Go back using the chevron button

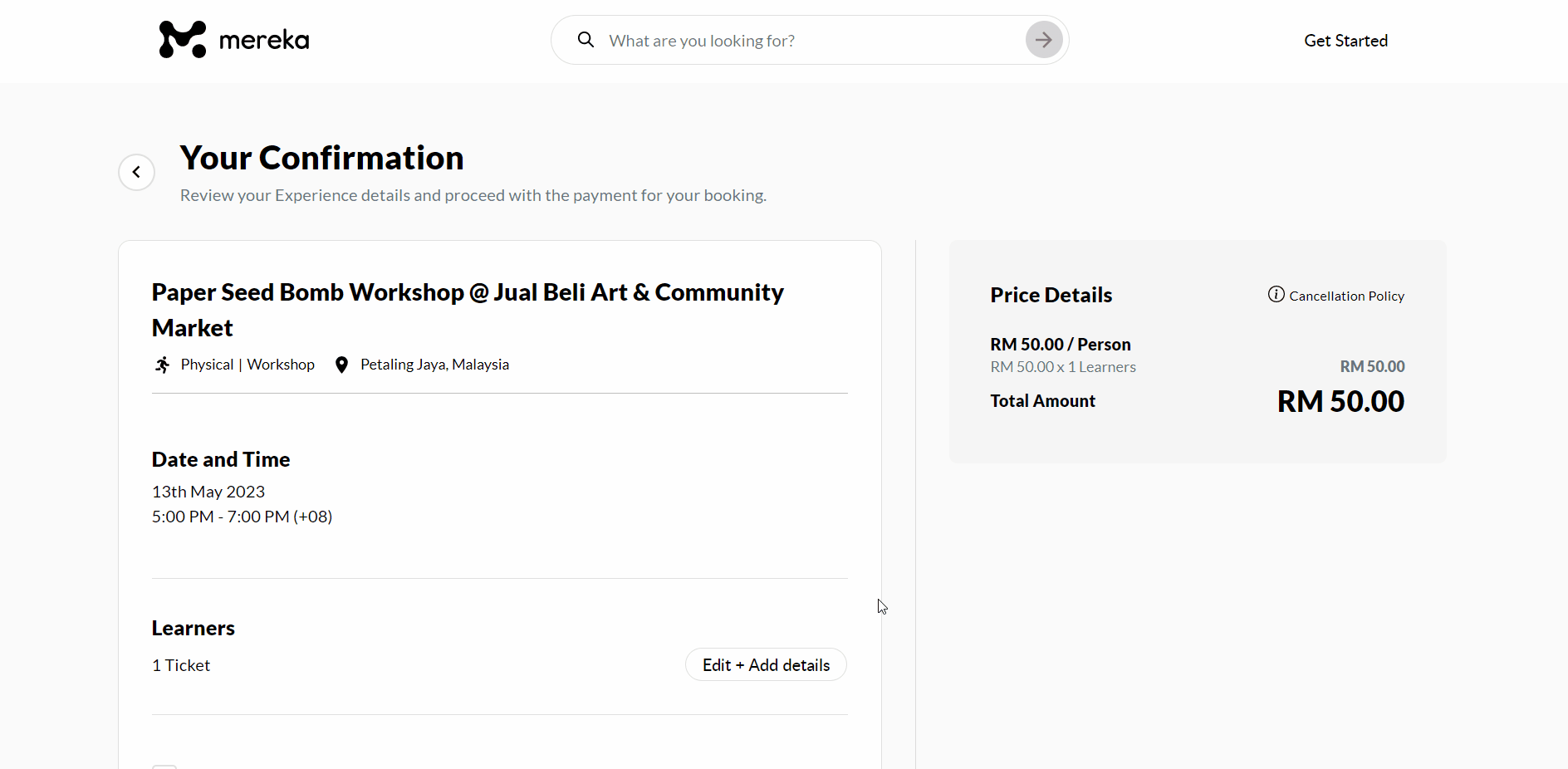pos(136,172)
